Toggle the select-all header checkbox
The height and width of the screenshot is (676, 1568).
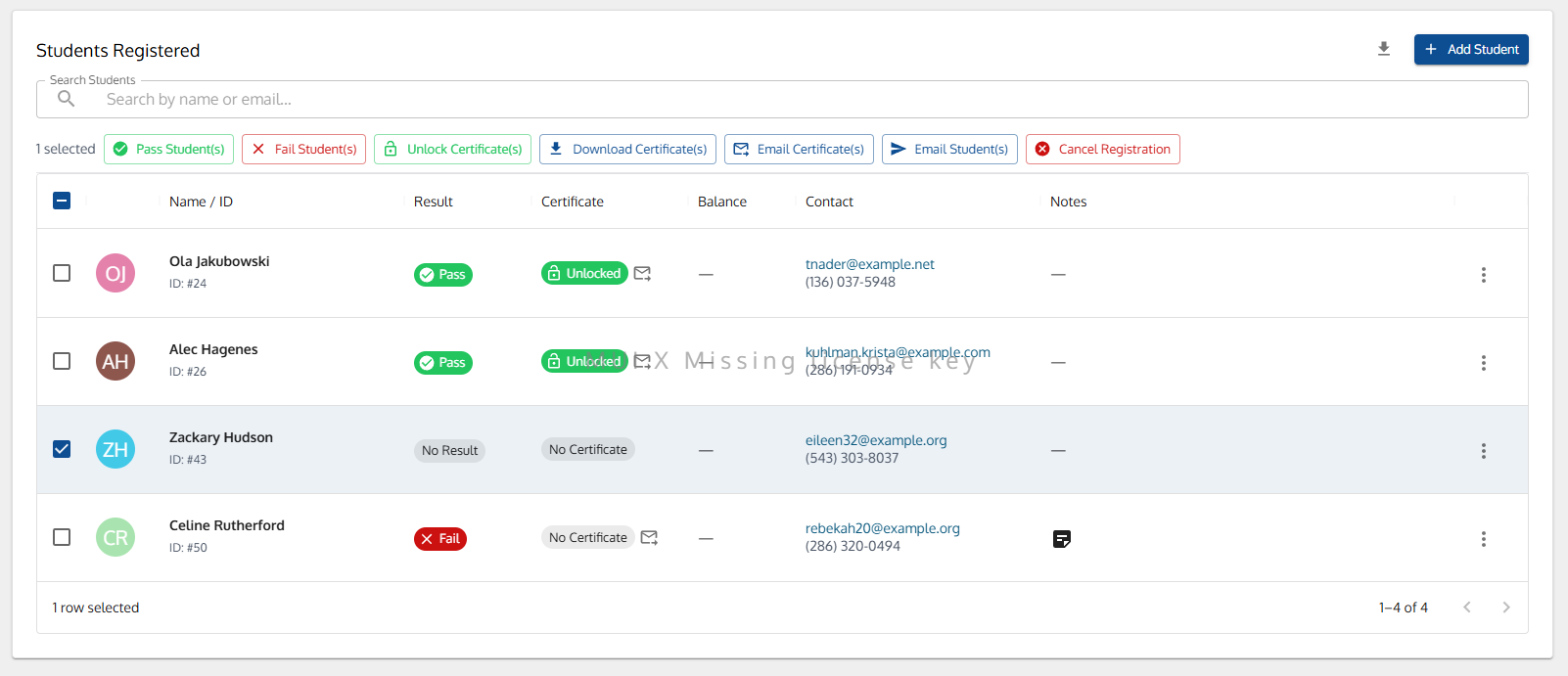[62, 202]
